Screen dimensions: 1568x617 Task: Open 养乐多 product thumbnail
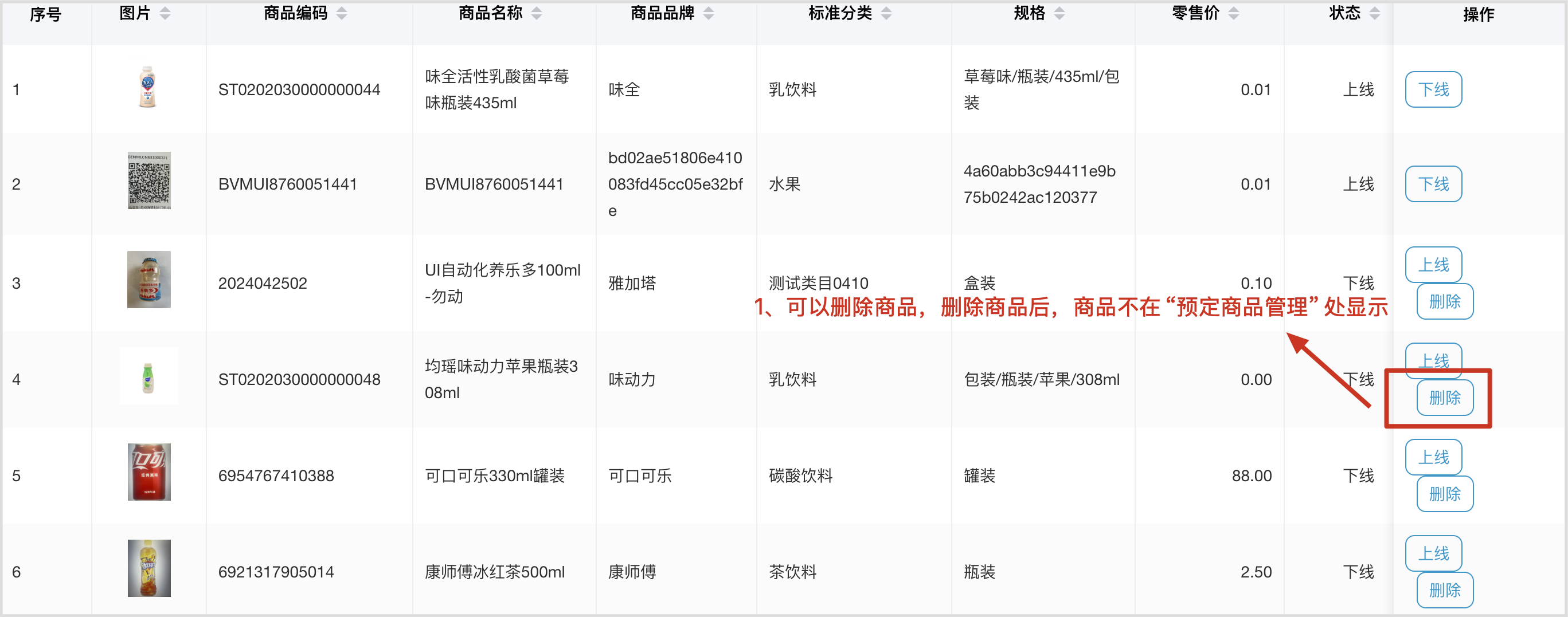[x=149, y=280]
